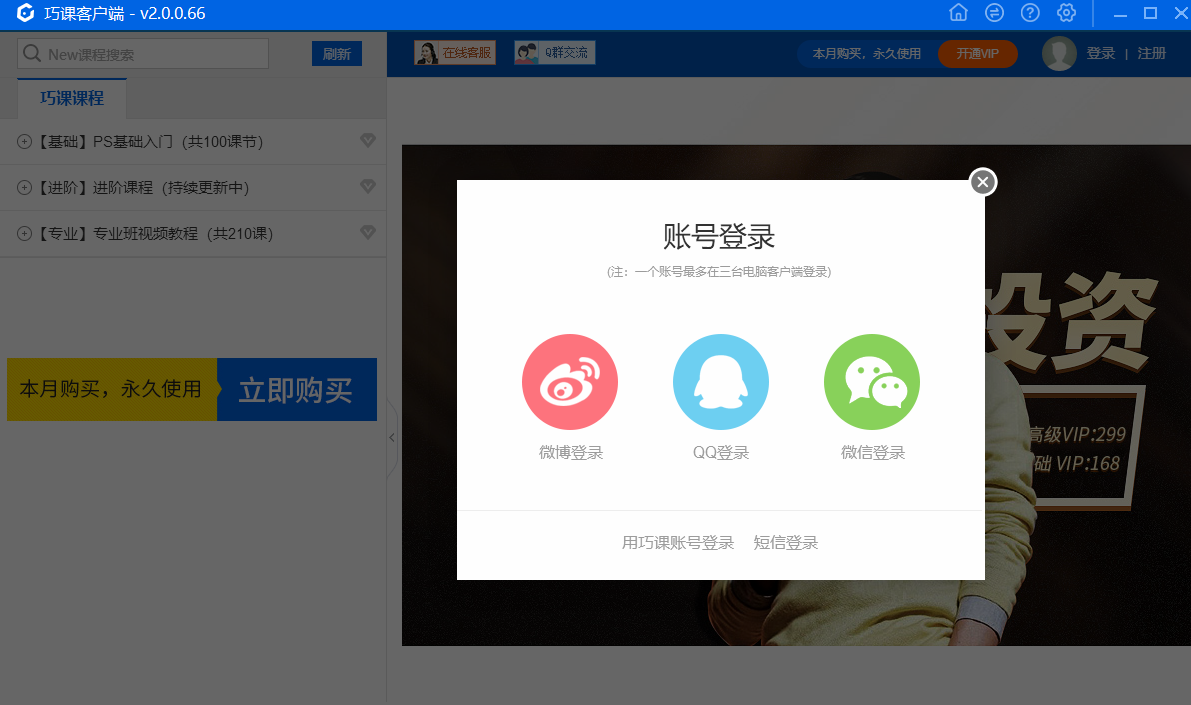Expand the 【进阶】进阶课程 course

pyautogui.click(x=25, y=188)
